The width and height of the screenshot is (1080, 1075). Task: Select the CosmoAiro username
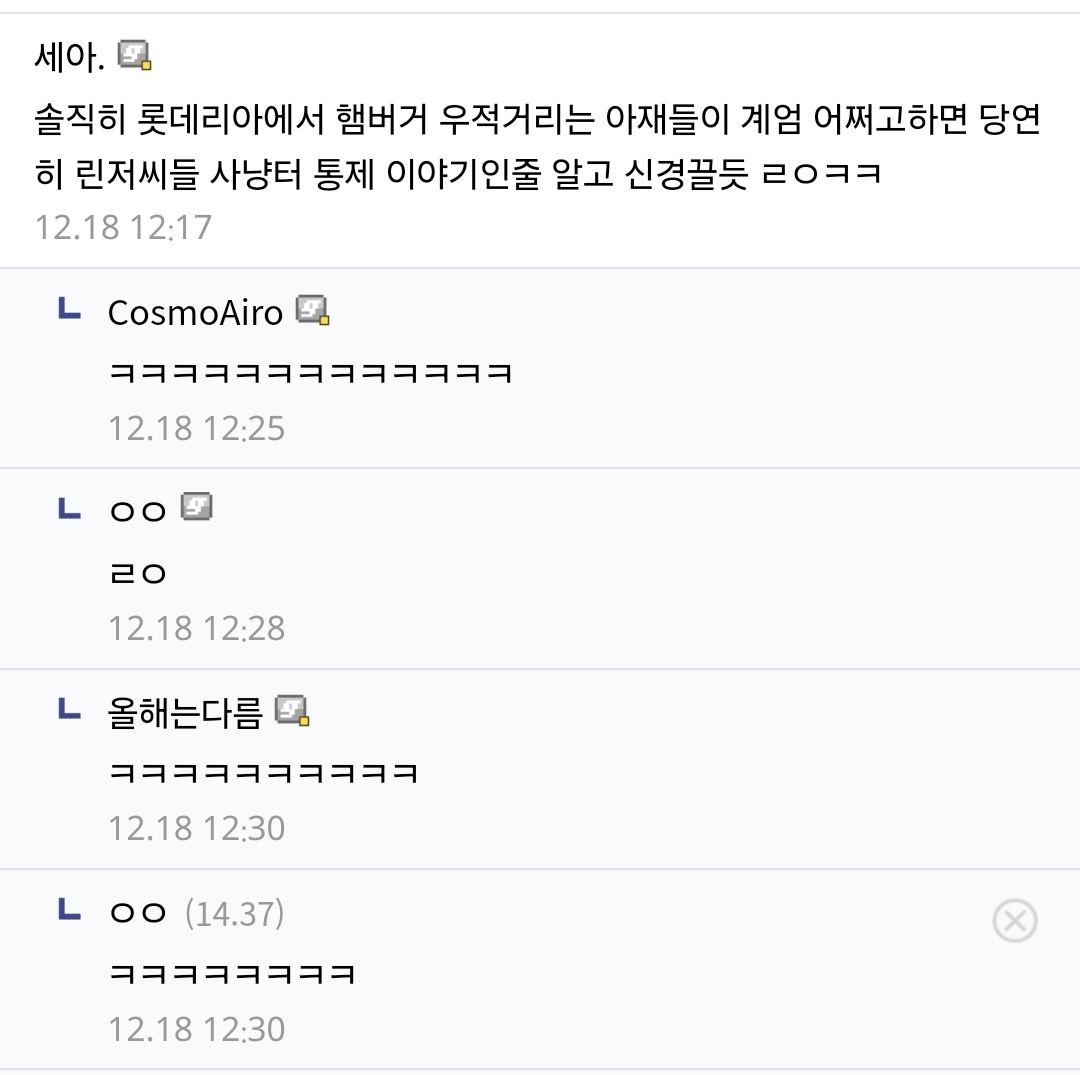point(195,313)
